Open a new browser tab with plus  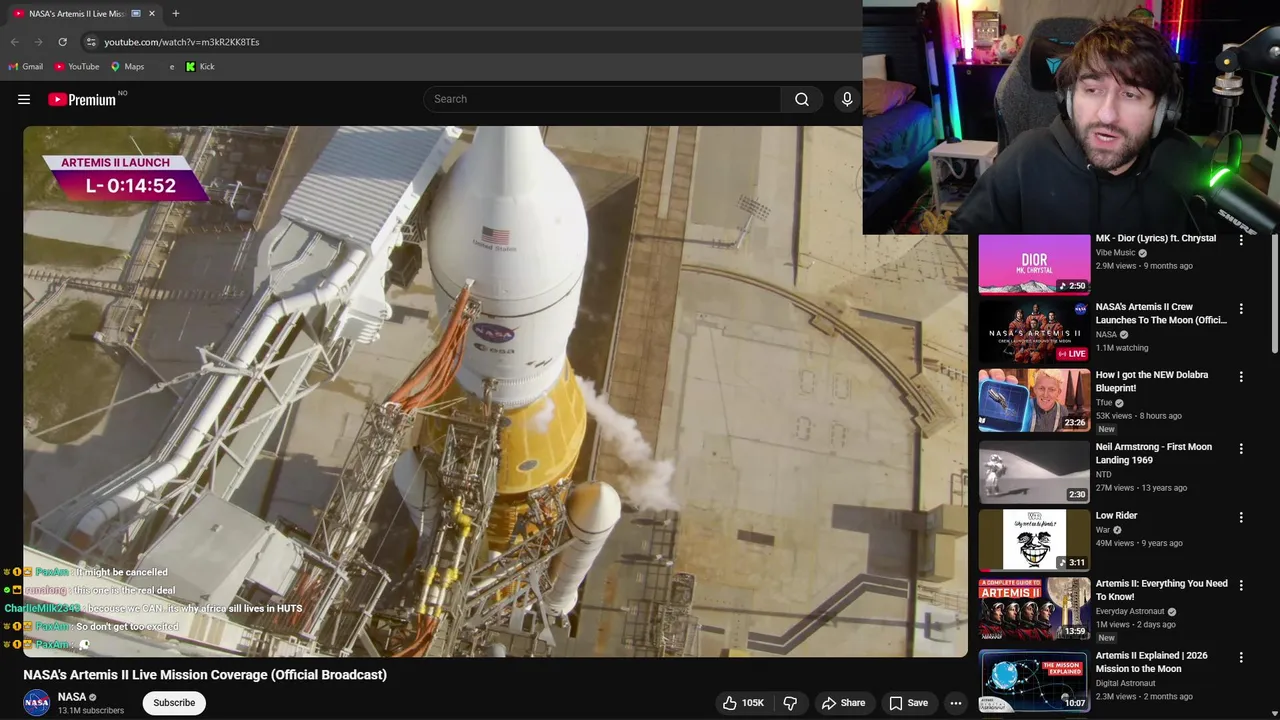176,13
